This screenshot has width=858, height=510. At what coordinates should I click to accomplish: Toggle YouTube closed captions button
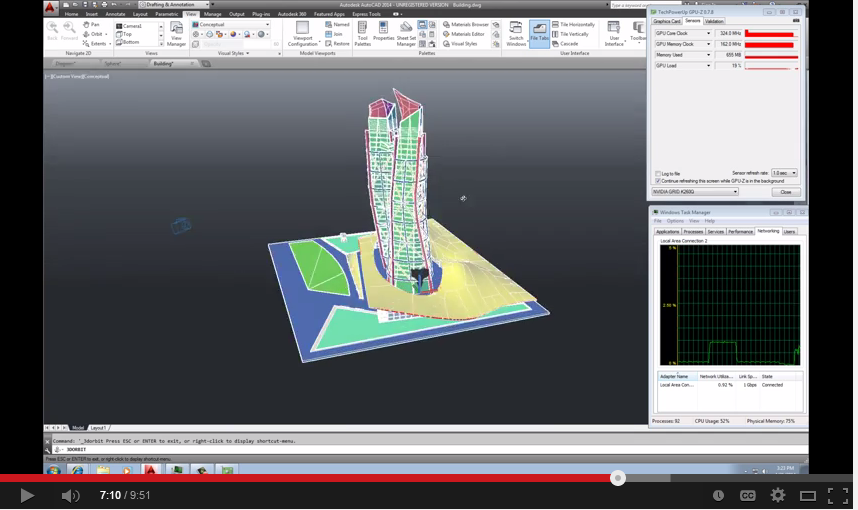747,495
